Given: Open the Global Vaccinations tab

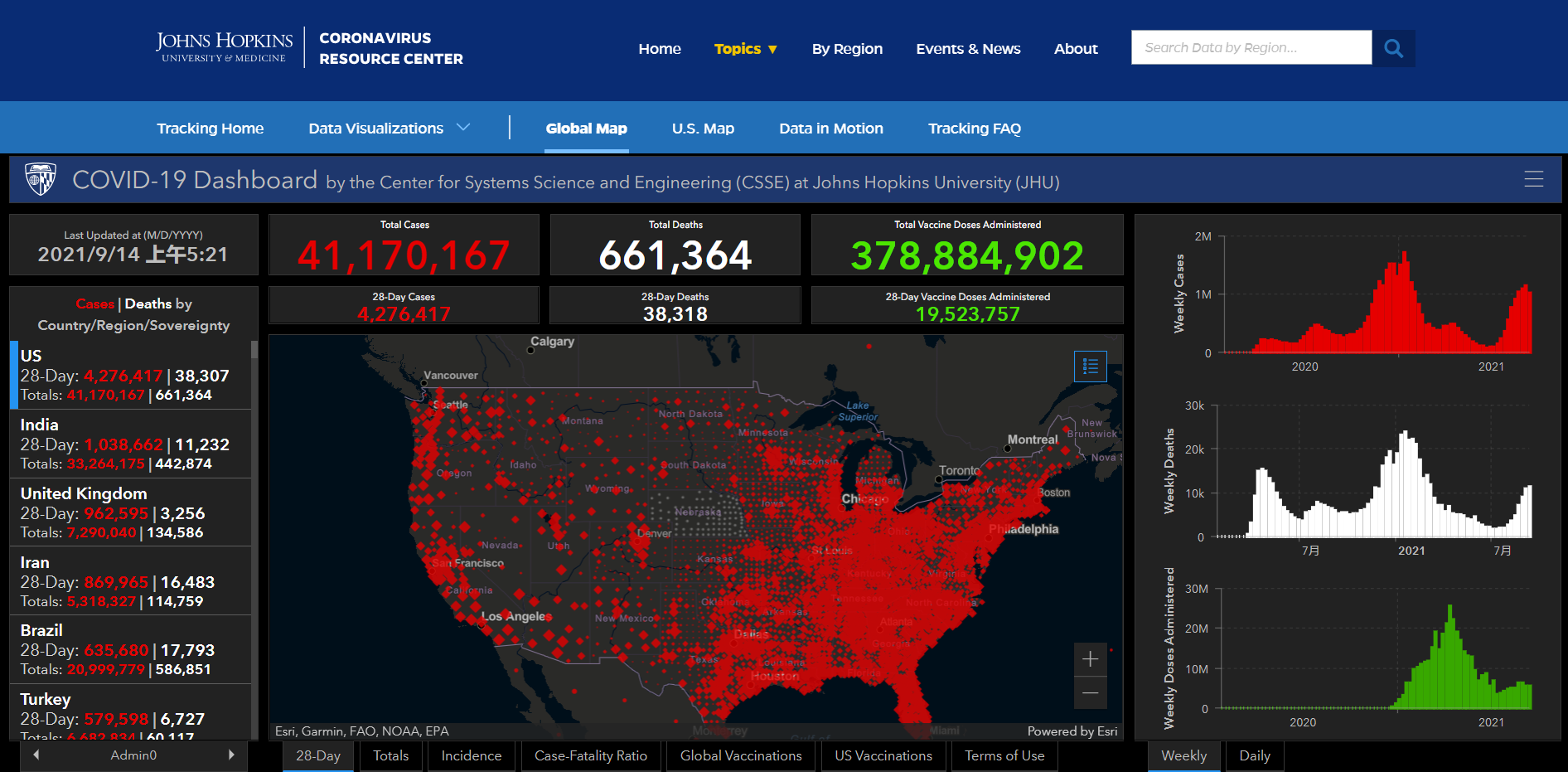Looking at the screenshot, I should [x=741, y=755].
